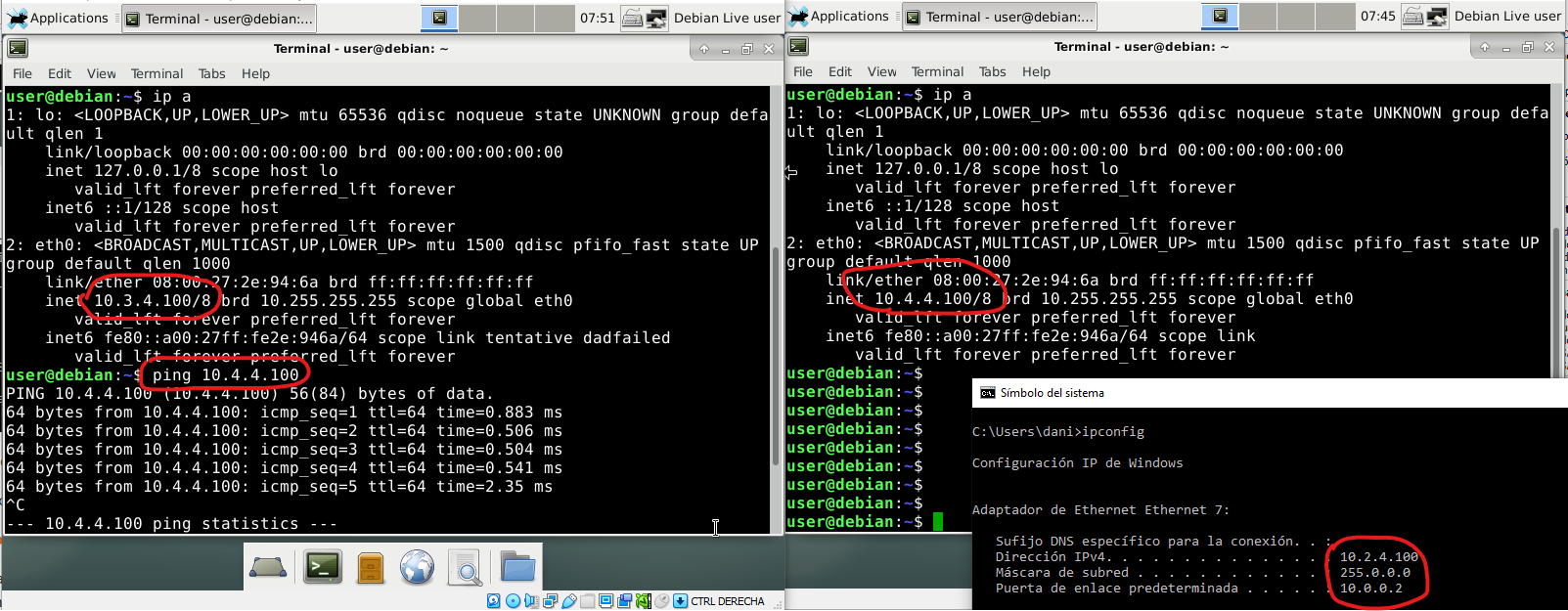1568x611 pixels.
Task: Click the VirtualBox USB devices status icon
Action: coord(569,601)
